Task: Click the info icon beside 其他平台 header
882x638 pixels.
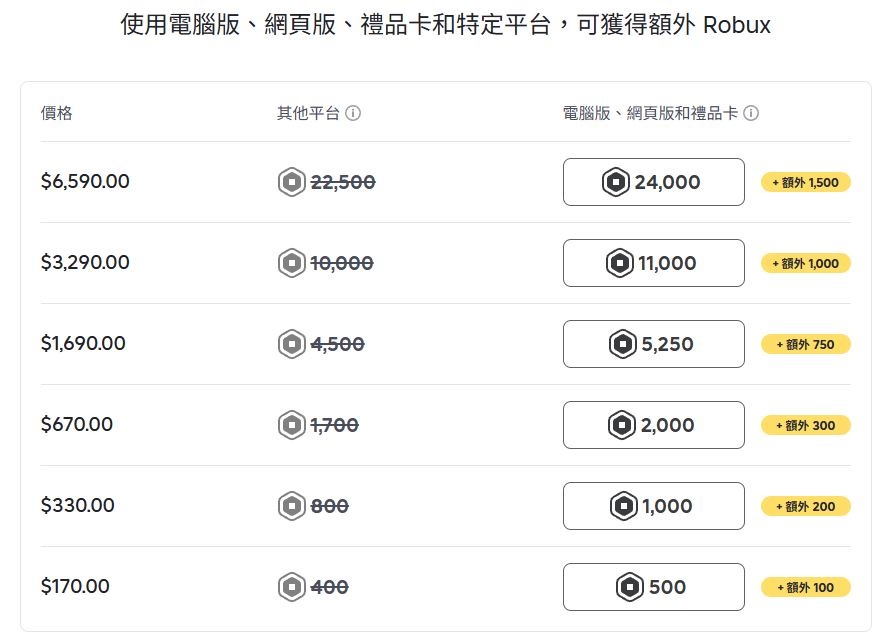Action: (352, 114)
